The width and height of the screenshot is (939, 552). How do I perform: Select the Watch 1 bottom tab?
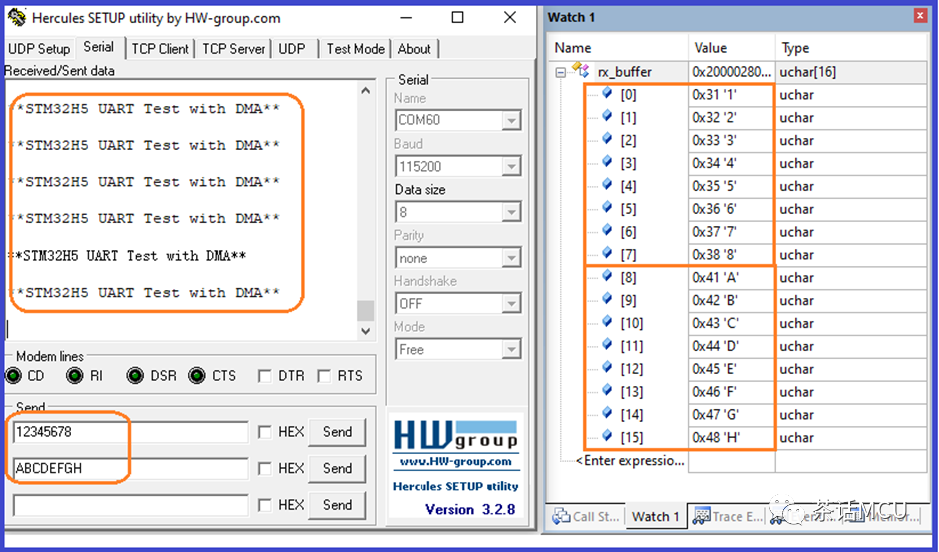click(x=656, y=516)
